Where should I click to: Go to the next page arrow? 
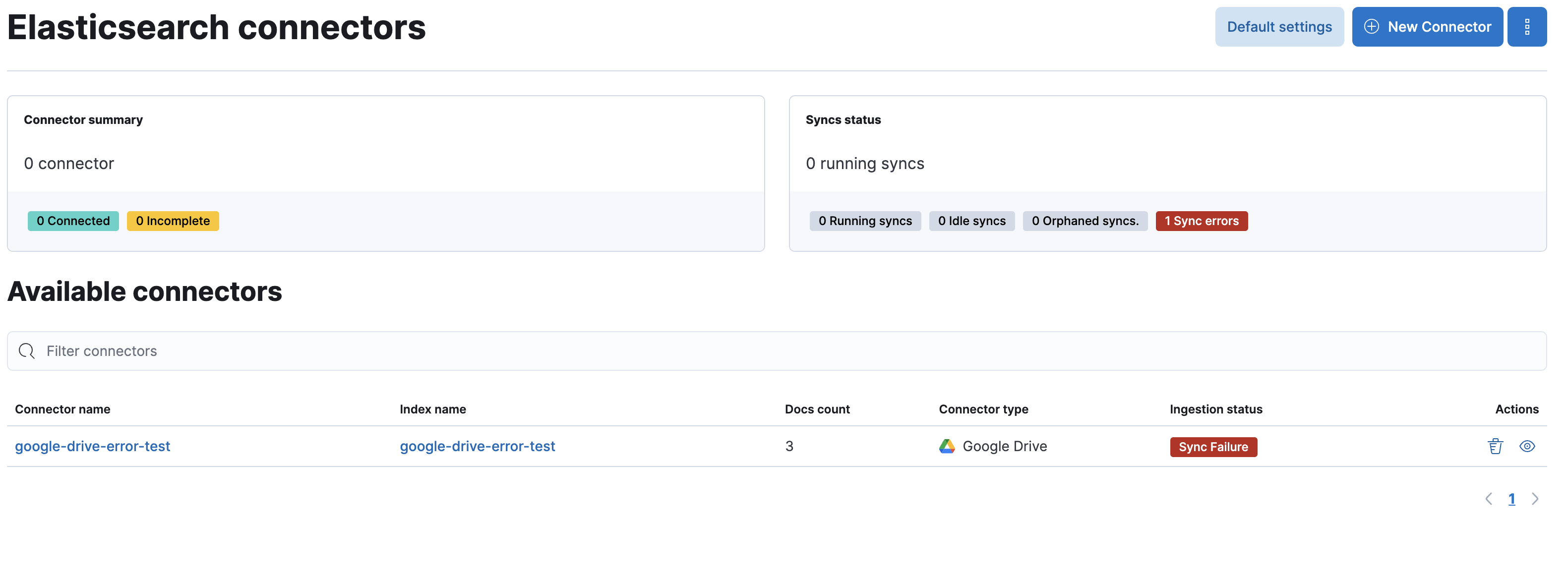pyautogui.click(x=1534, y=499)
